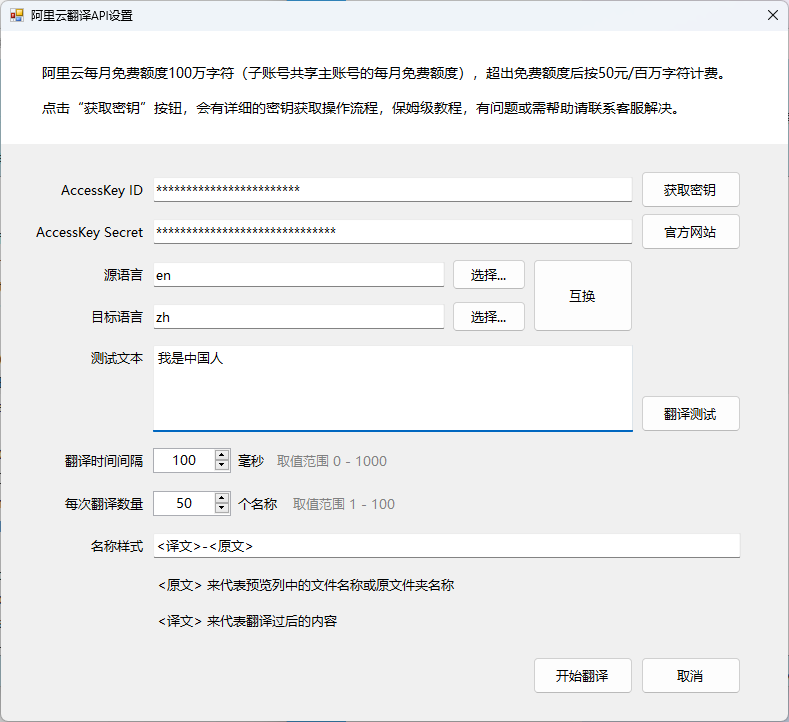This screenshot has height=722, width=789.
Task: Decrease 每次翻译数量 with the down arrow
Action: (x=222, y=509)
